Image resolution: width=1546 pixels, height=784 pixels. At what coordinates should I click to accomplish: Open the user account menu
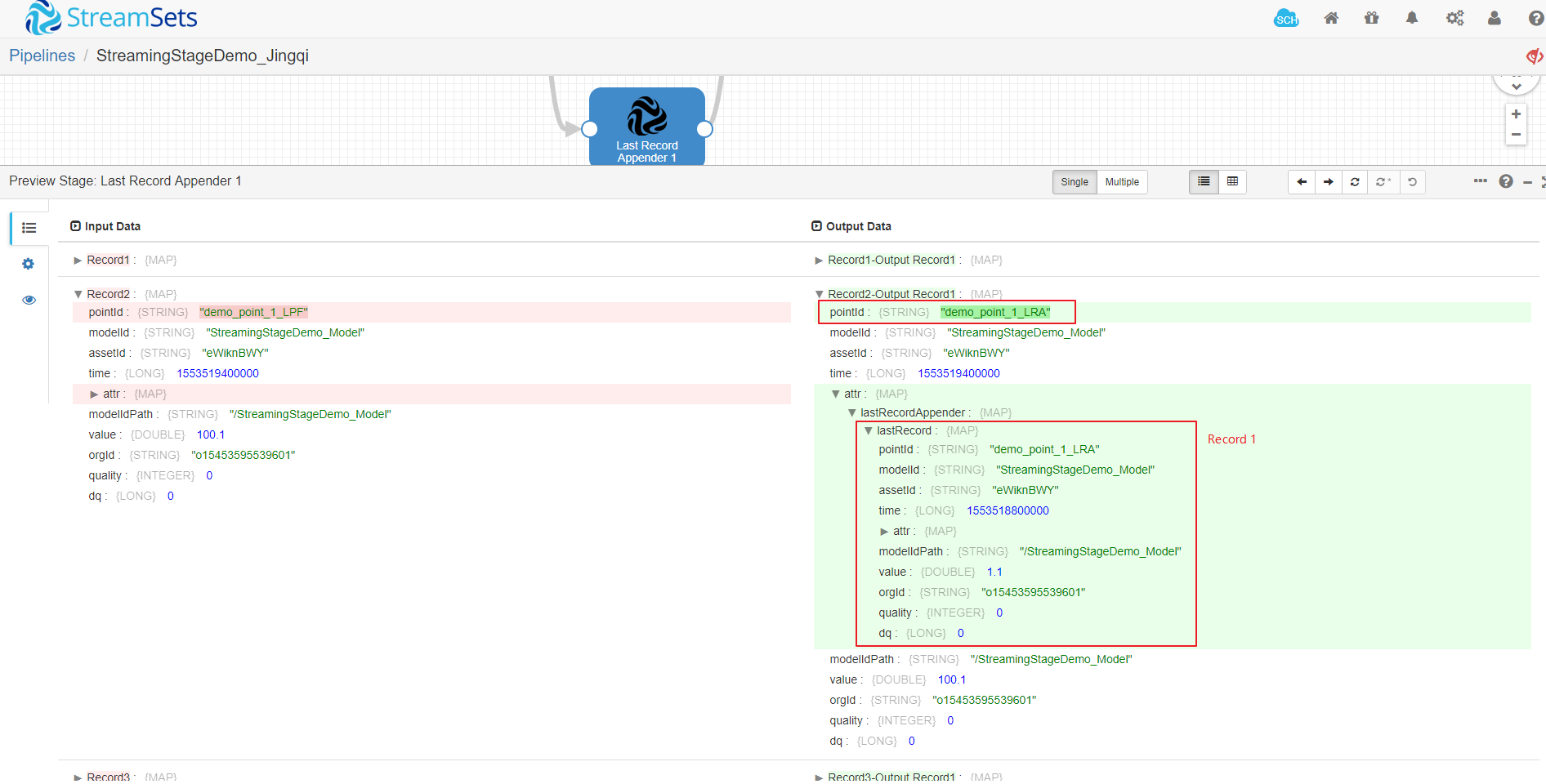[1494, 18]
